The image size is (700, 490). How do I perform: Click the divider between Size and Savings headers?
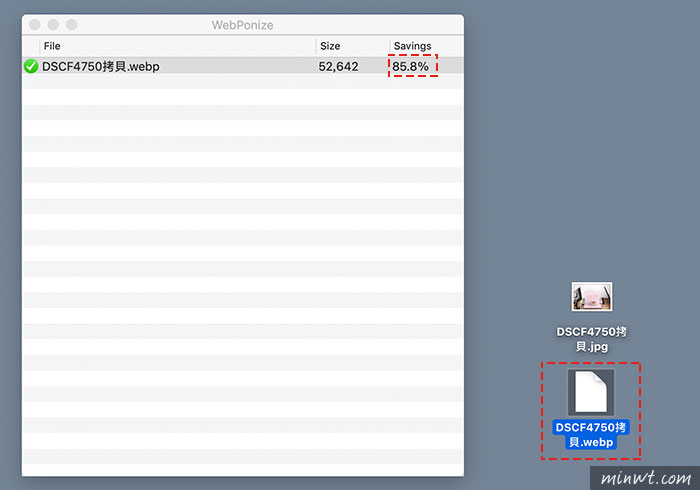389,46
